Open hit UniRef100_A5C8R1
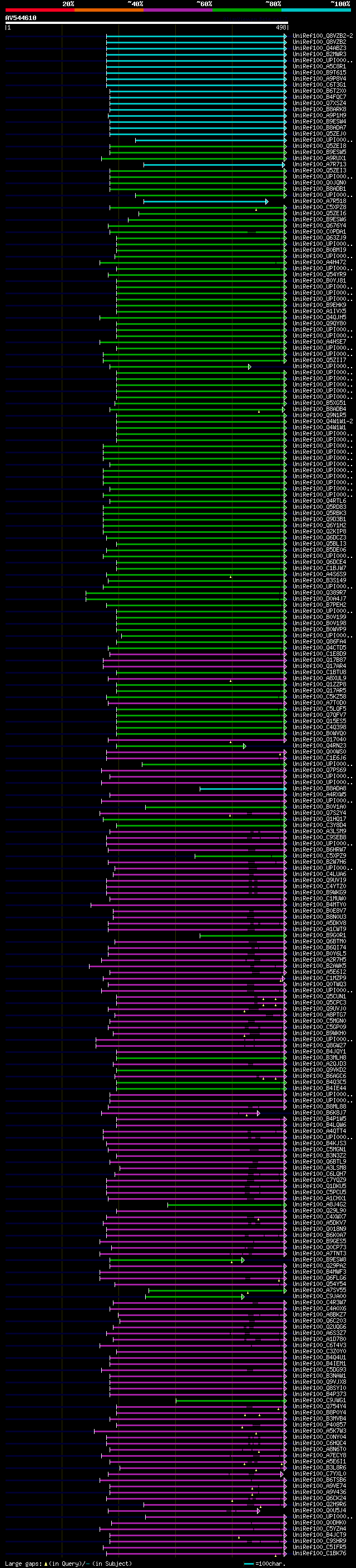Screen dimensions: 356x1568 click(x=319, y=66)
